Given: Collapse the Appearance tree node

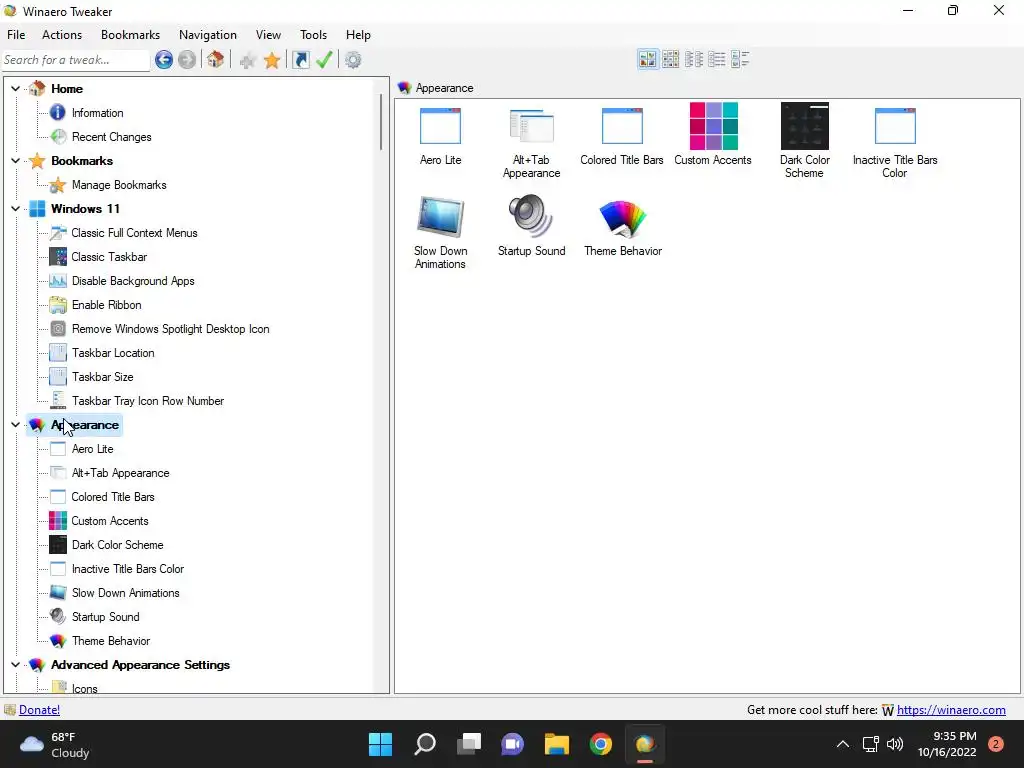Looking at the screenshot, I should coord(16,425).
